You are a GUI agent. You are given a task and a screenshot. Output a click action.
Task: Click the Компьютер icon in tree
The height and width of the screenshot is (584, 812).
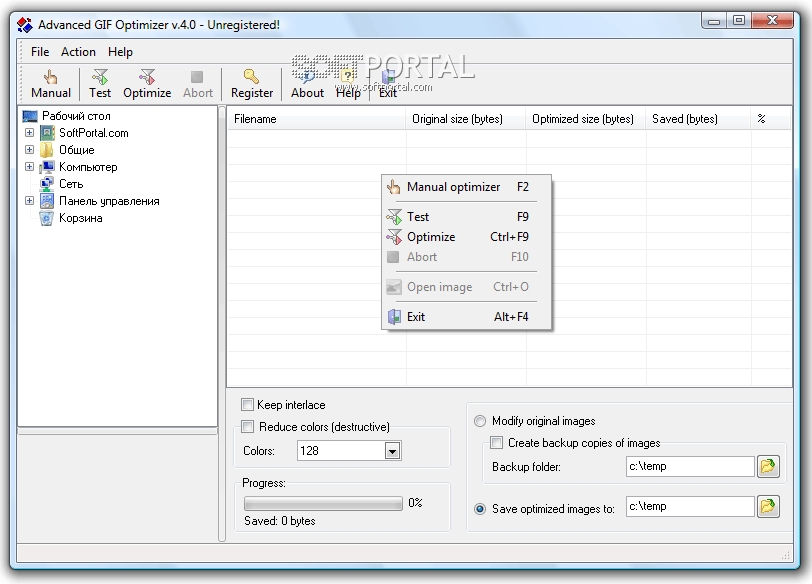point(47,167)
